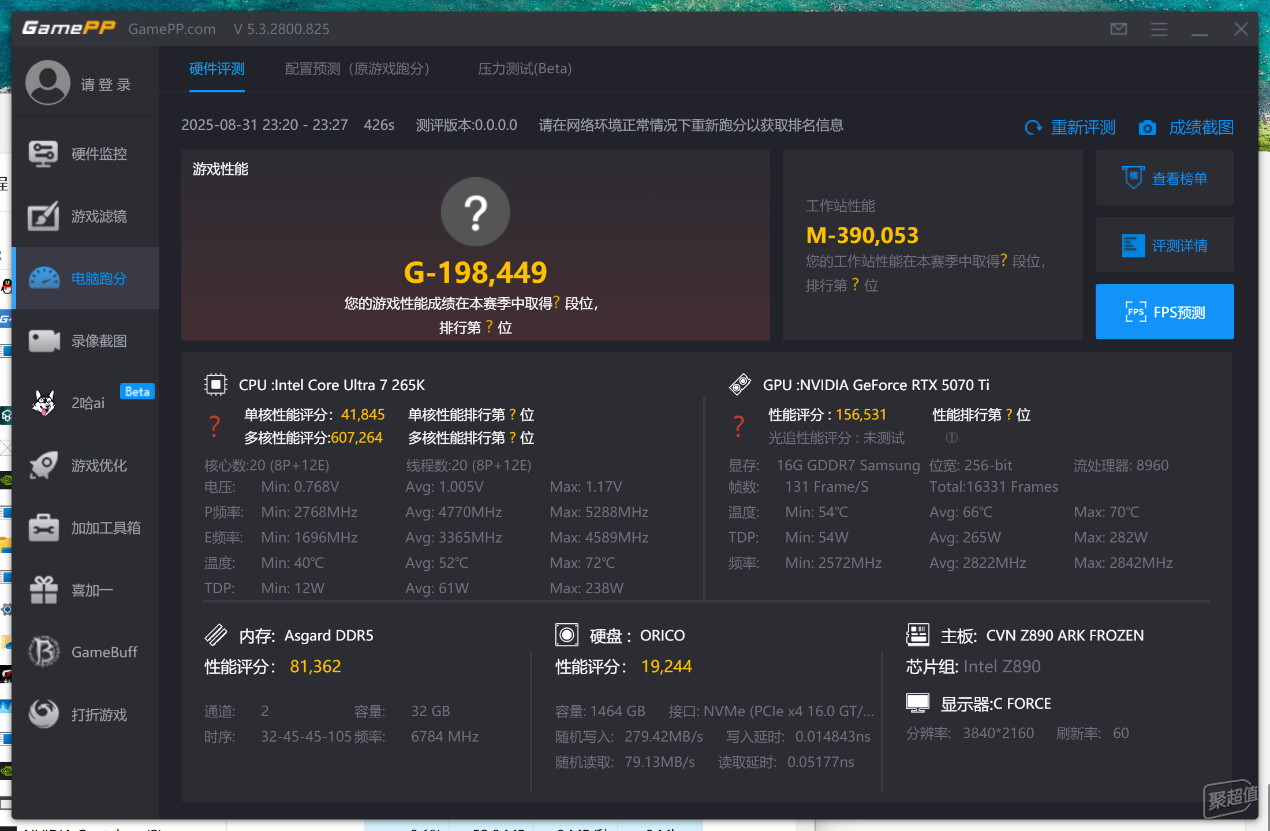
Task: Click game score G-198,449
Action: click(x=476, y=272)
